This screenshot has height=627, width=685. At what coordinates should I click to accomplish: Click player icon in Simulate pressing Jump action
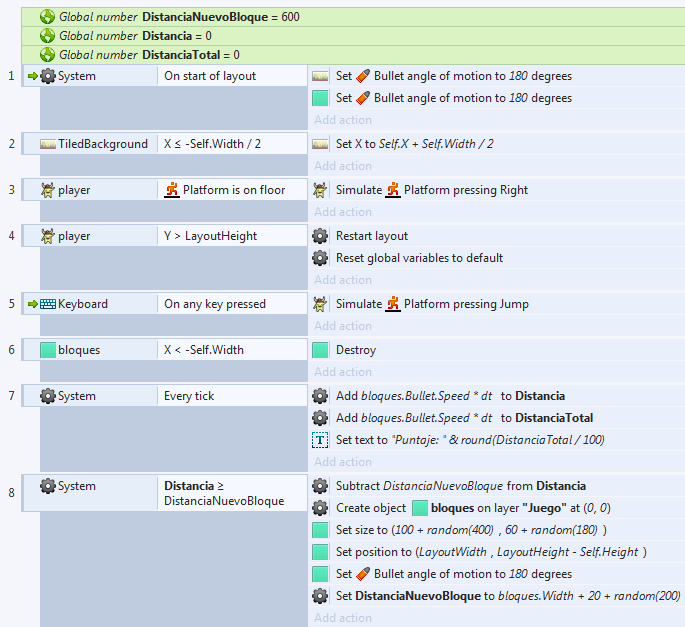[x=320, y=304]
